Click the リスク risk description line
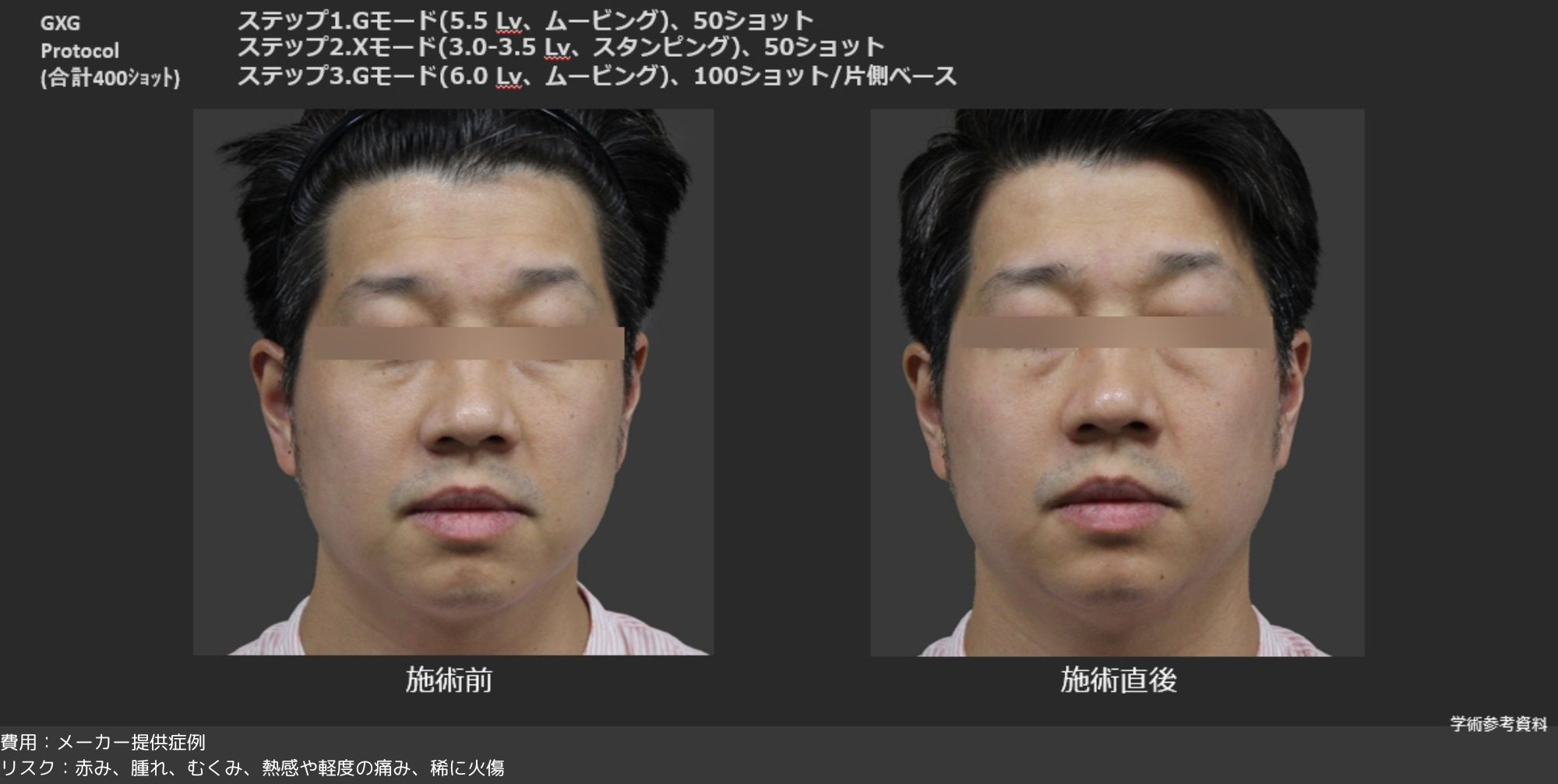 click(252, 768)
